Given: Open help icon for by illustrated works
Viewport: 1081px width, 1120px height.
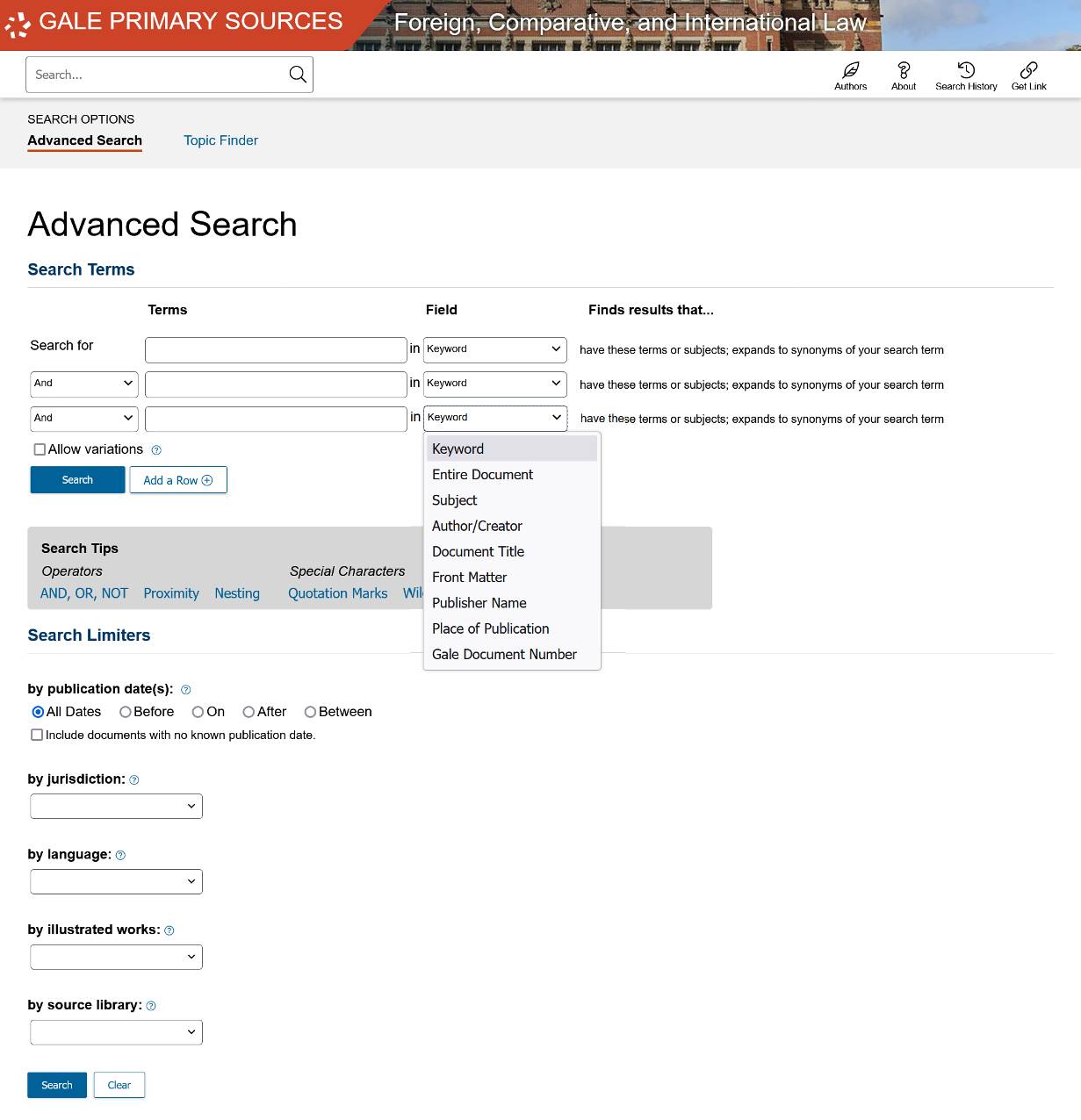Looking at the screenshot, I should (169, 930).
